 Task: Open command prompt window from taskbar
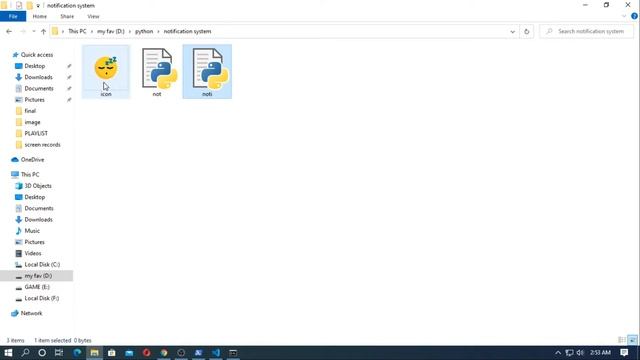(233, 353)
